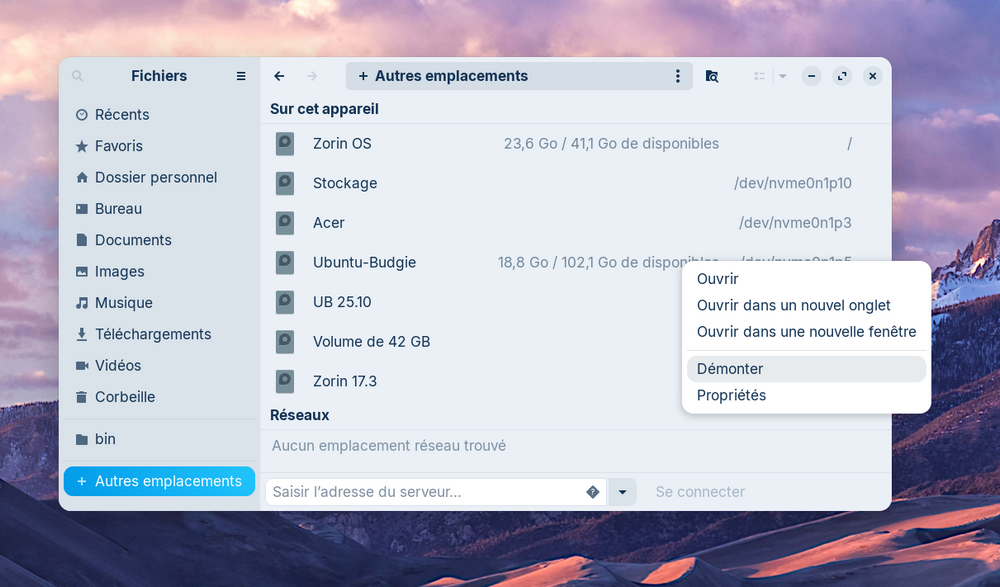Open the three-dot menu in path bar
This screenshot has width=1000, height=587.
tap(677, 76)
